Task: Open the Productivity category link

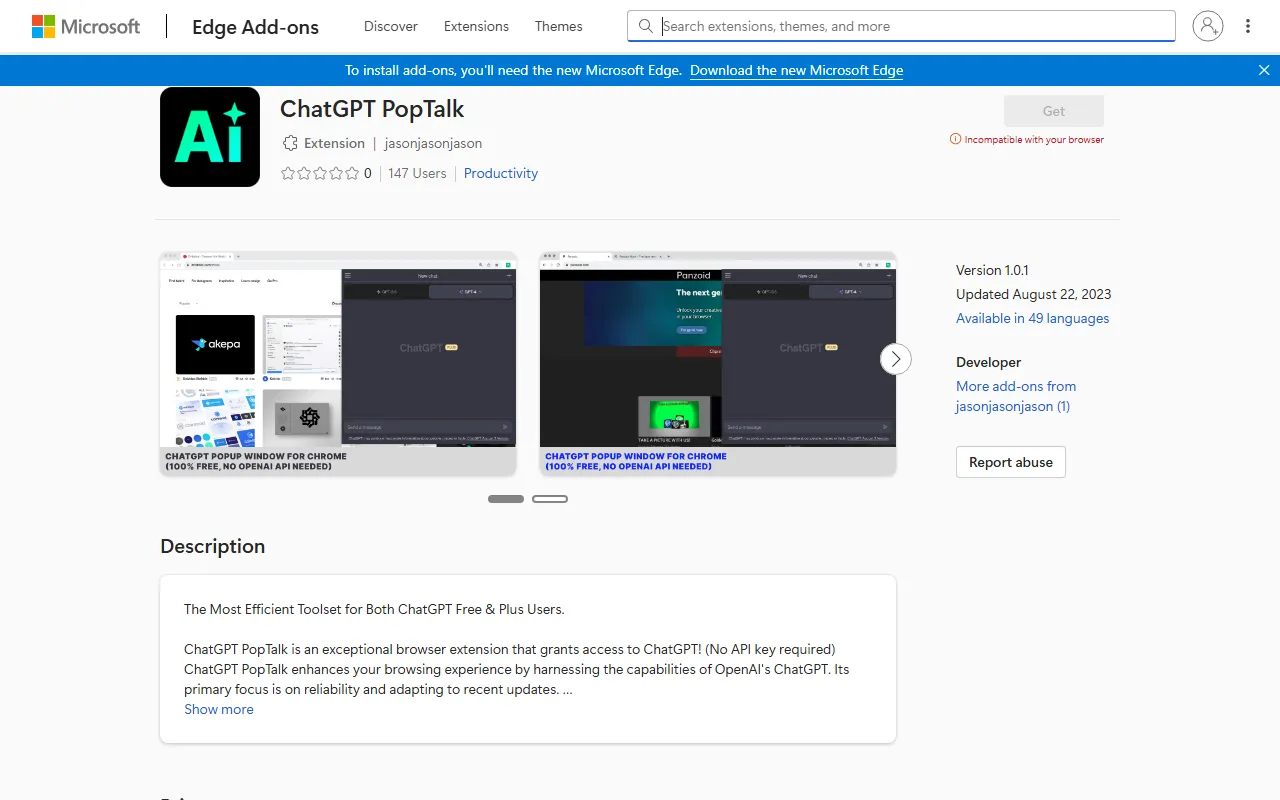Action: pyautogui.click(x=501, y=173)
